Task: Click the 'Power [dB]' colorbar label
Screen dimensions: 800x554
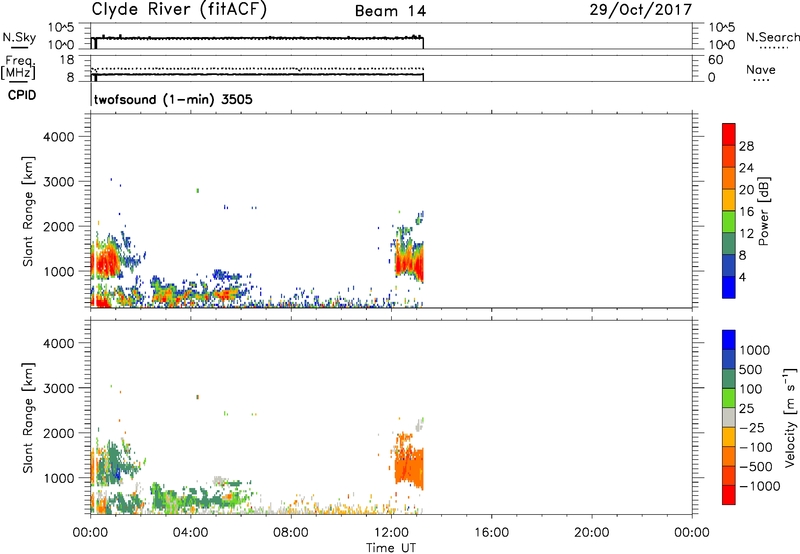Action: pos(763,211)
